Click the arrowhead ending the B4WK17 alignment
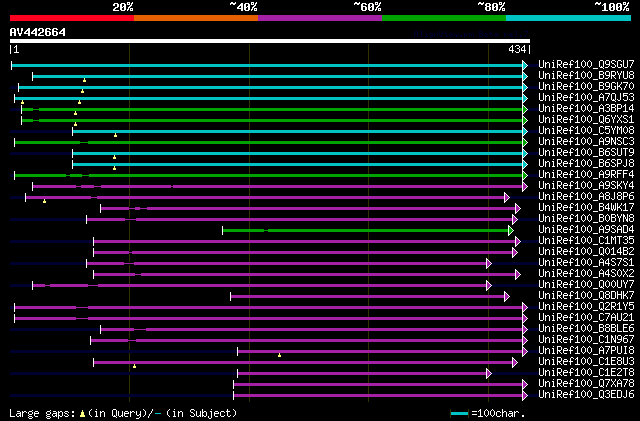The width and height of the screenshot is (640, 421). coord(518,209)
